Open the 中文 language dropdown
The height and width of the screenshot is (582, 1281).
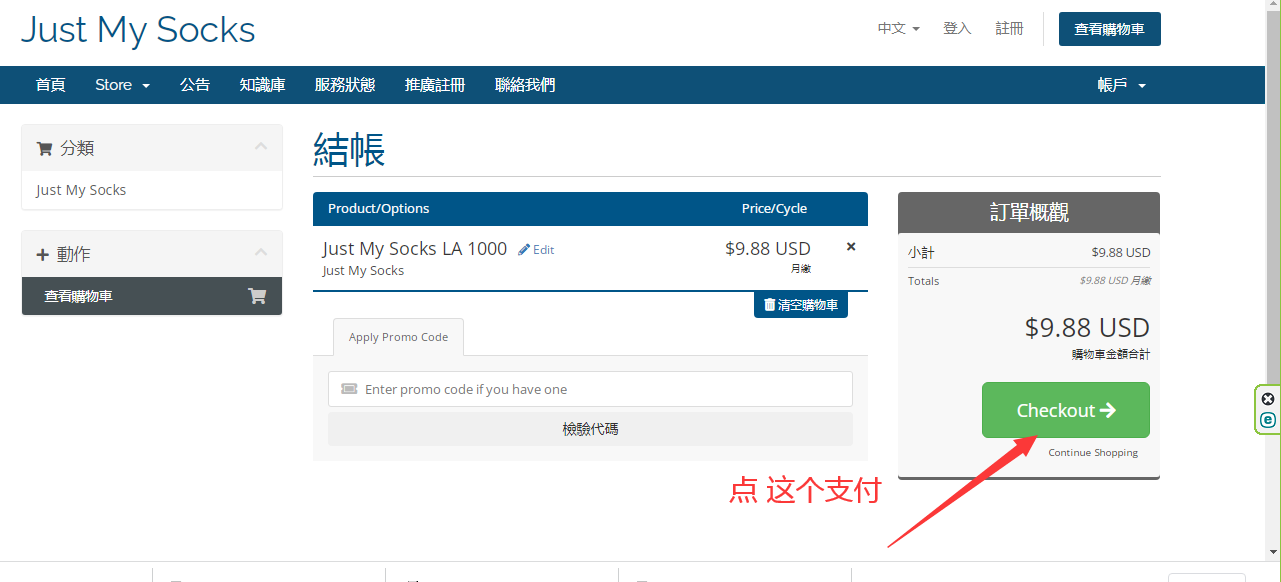tap(896, 28)
